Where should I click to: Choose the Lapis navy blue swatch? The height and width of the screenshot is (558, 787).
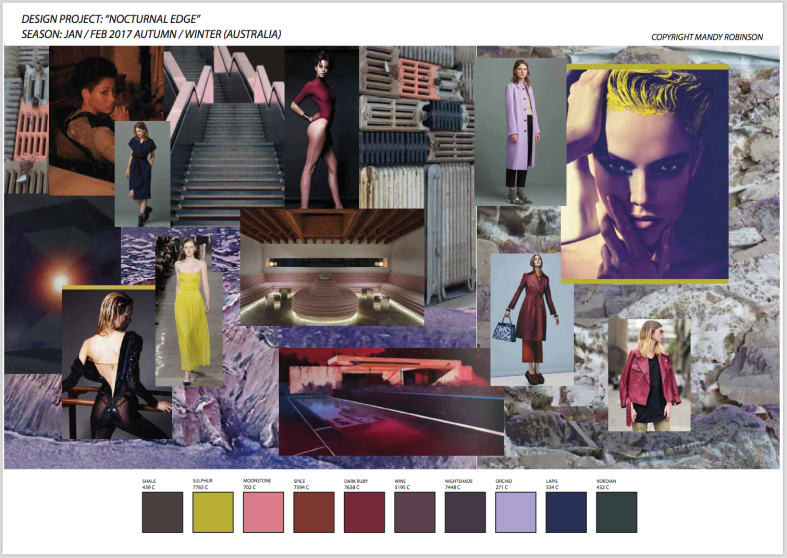[566, 512]
